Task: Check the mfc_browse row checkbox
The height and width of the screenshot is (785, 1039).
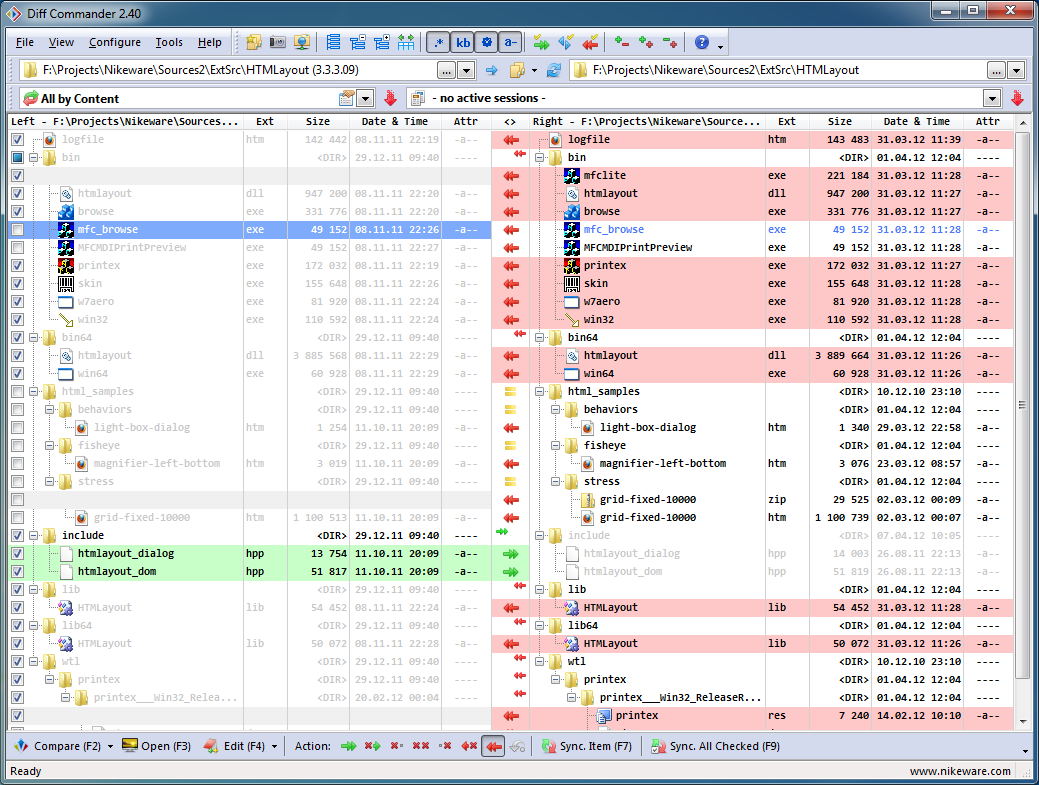Action: click(x=17, y=230)
